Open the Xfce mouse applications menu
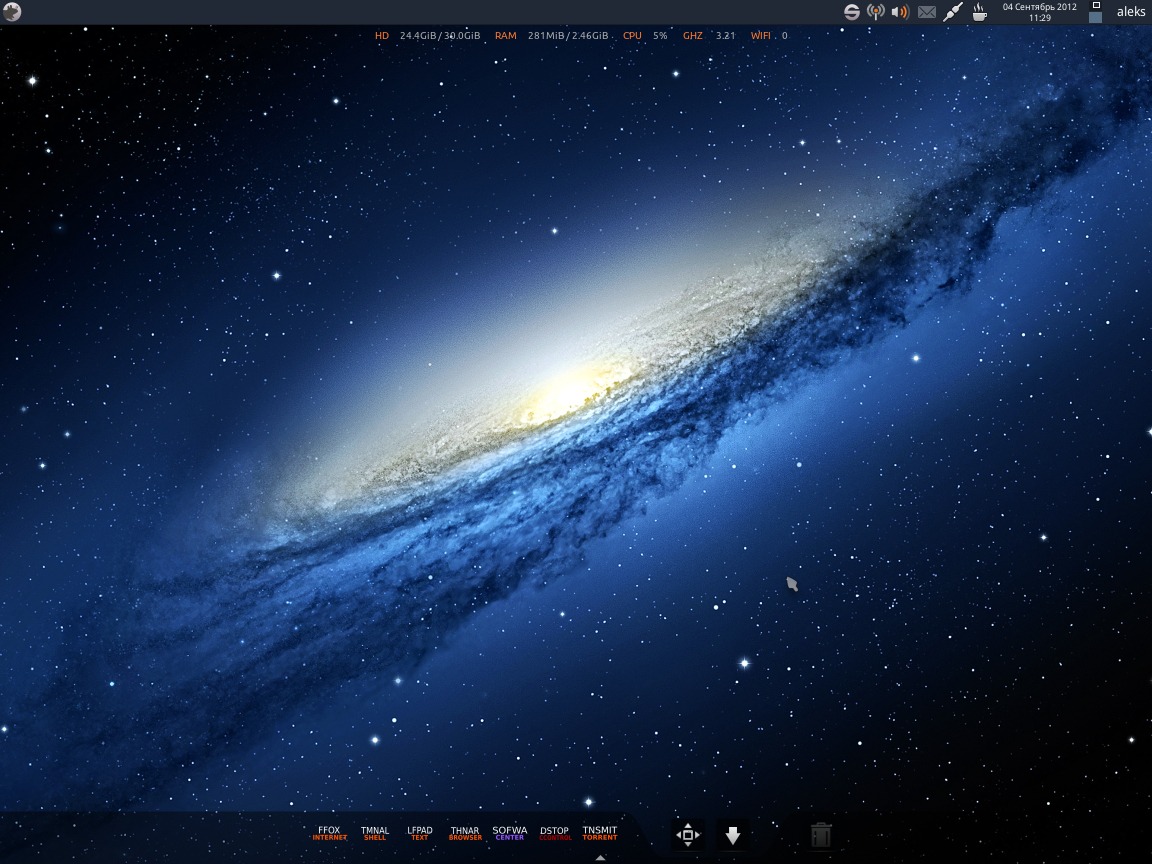 tap(12, 12)
